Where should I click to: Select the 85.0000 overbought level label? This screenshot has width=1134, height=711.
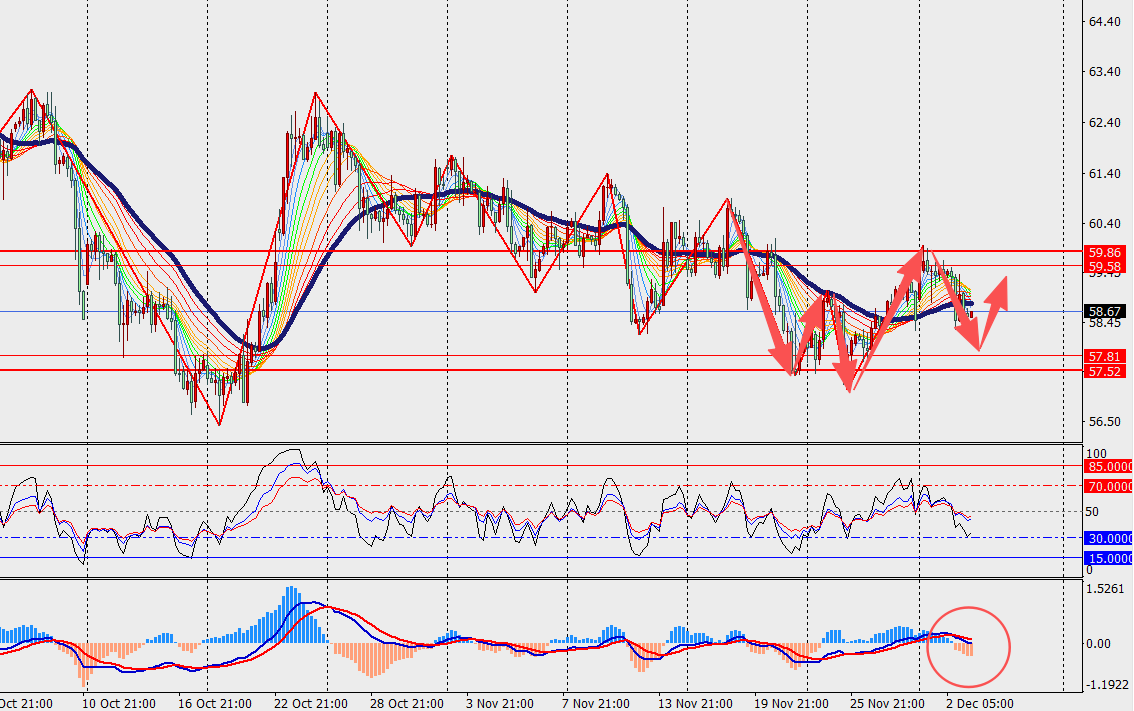(x=1108, y=466)
